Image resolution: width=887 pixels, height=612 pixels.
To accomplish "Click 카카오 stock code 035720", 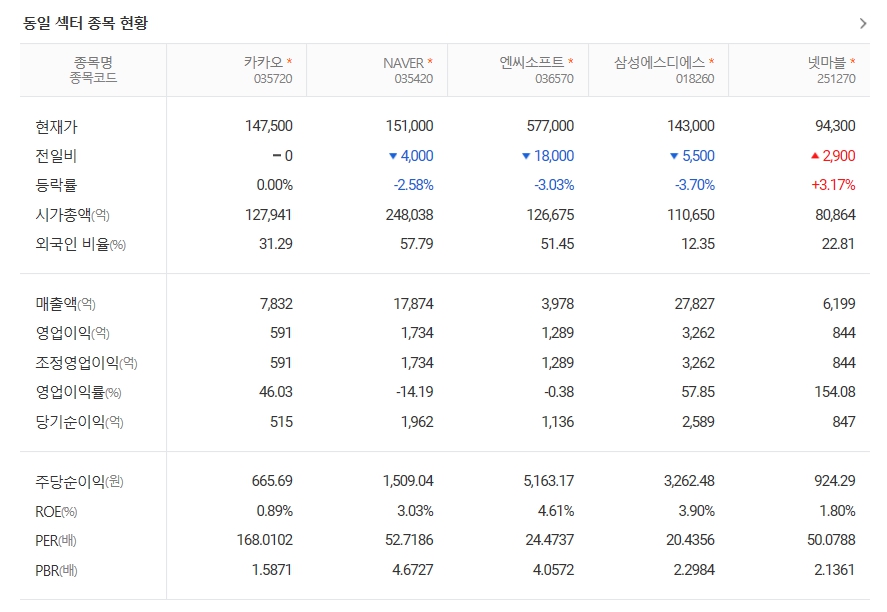I will (x=273, y=79).
